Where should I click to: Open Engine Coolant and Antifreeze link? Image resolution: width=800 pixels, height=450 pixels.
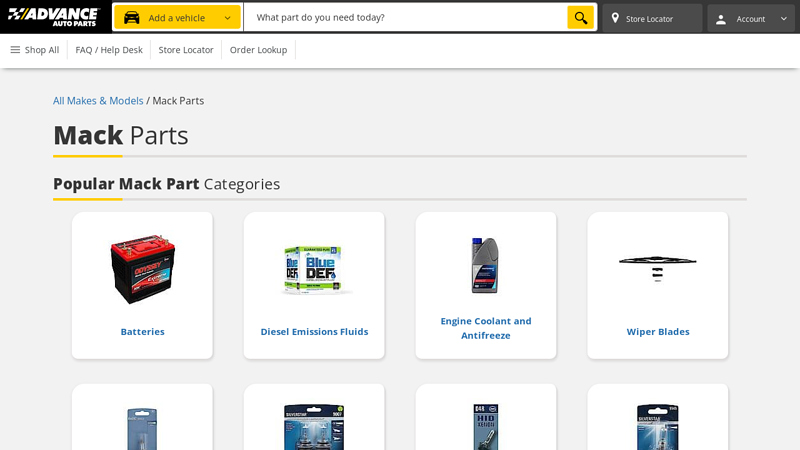click(x=486, y=328)
